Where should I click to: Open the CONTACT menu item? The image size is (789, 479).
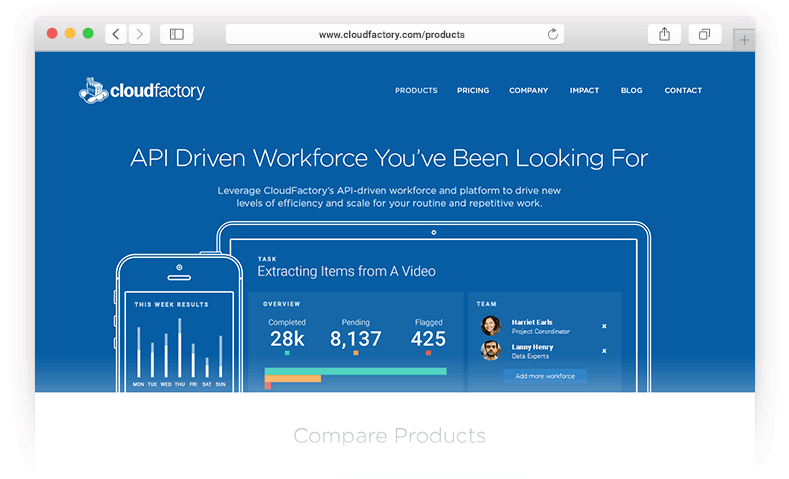(683, 91)
